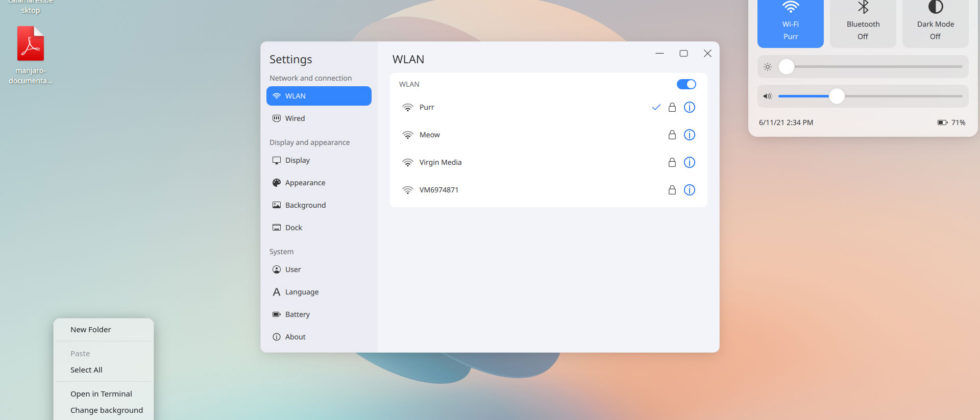Open info for the Meow network
980x420 pixels.
pyautogui.click(x=689, y=135)
